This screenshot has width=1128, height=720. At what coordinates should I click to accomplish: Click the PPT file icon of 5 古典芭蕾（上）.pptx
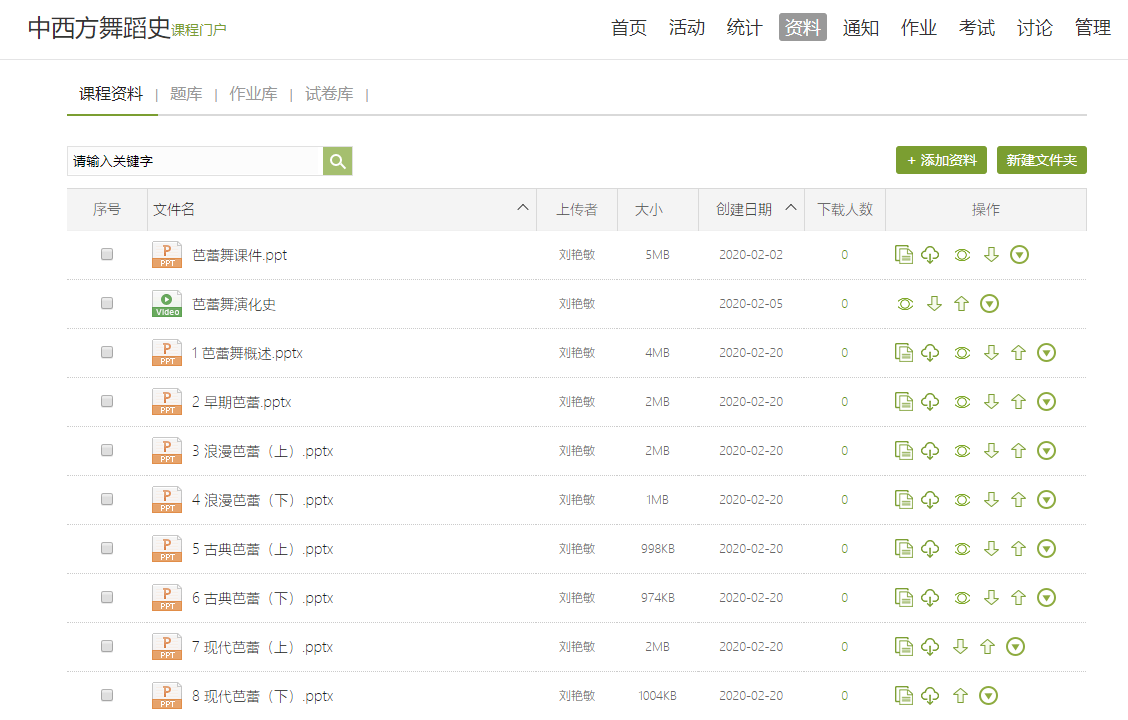pos(167,549)
